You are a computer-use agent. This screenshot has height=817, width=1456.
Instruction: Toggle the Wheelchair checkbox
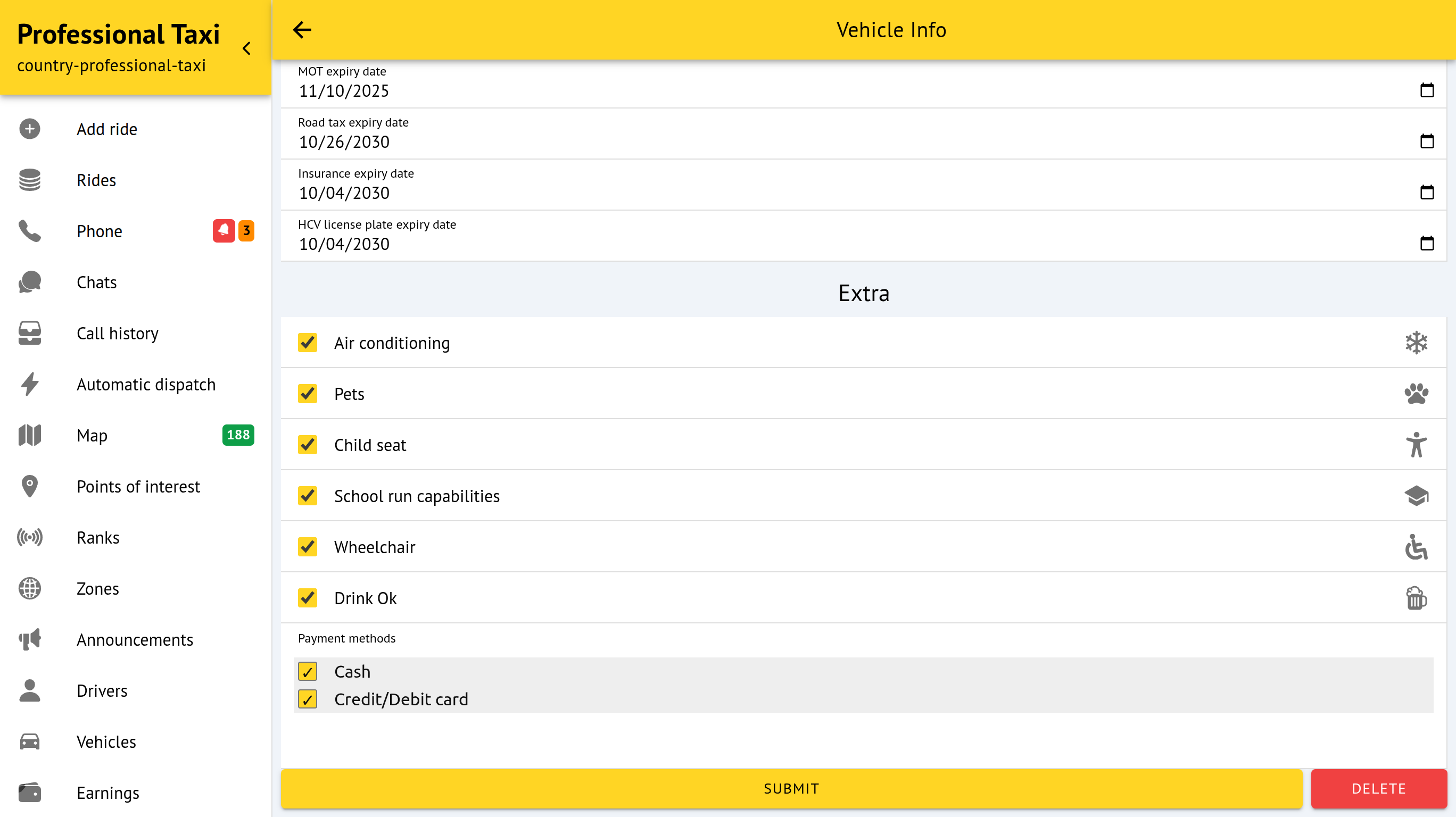pos(308,546)
